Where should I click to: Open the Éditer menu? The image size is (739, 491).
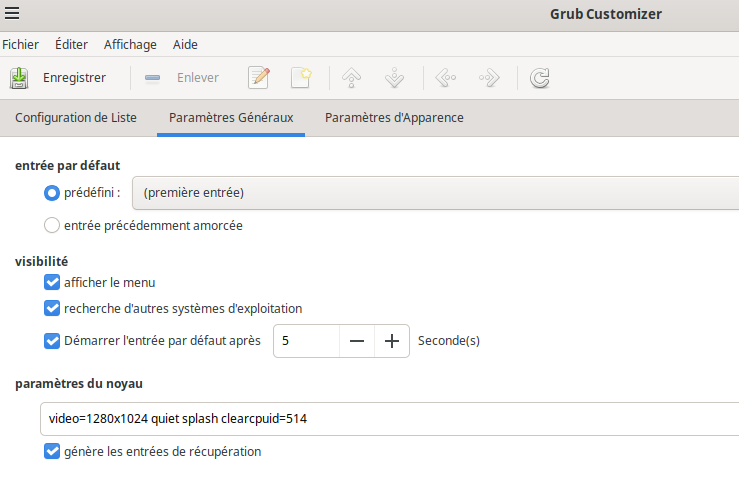(x=71, y=44)
